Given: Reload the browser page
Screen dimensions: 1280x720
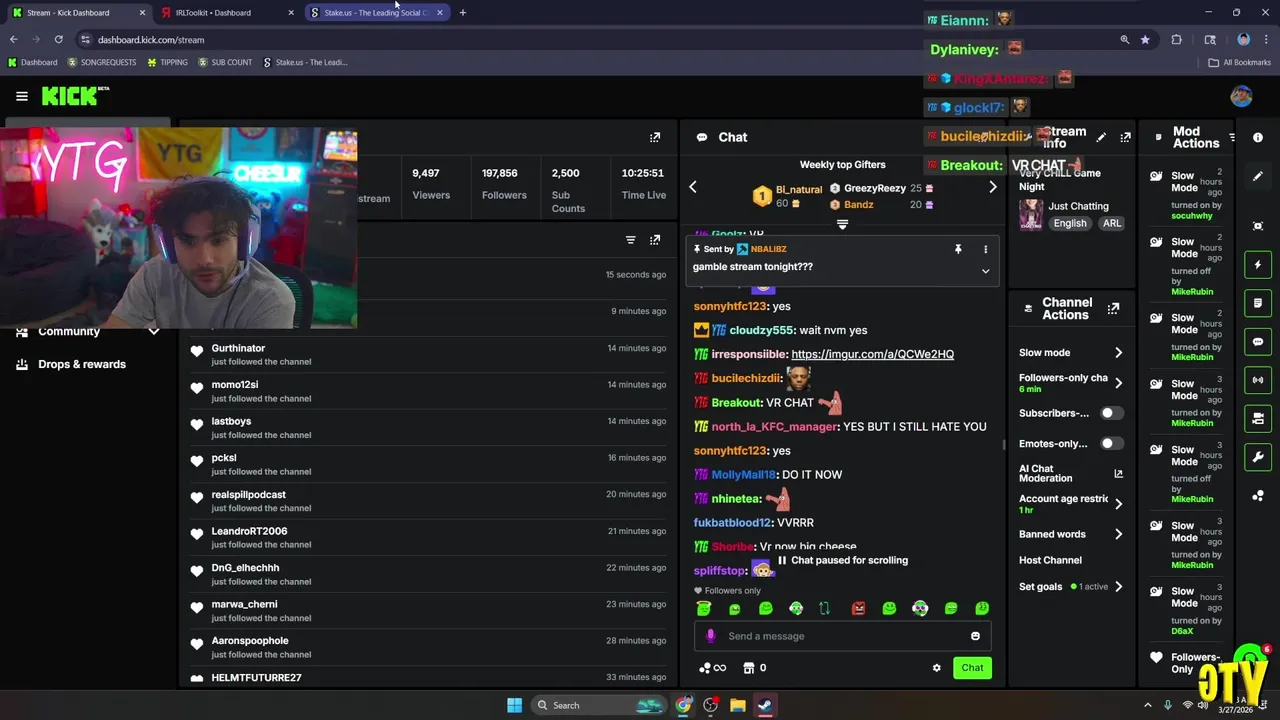Looking at the screenshot, I should pyautogui.click(x=59, y=39).
